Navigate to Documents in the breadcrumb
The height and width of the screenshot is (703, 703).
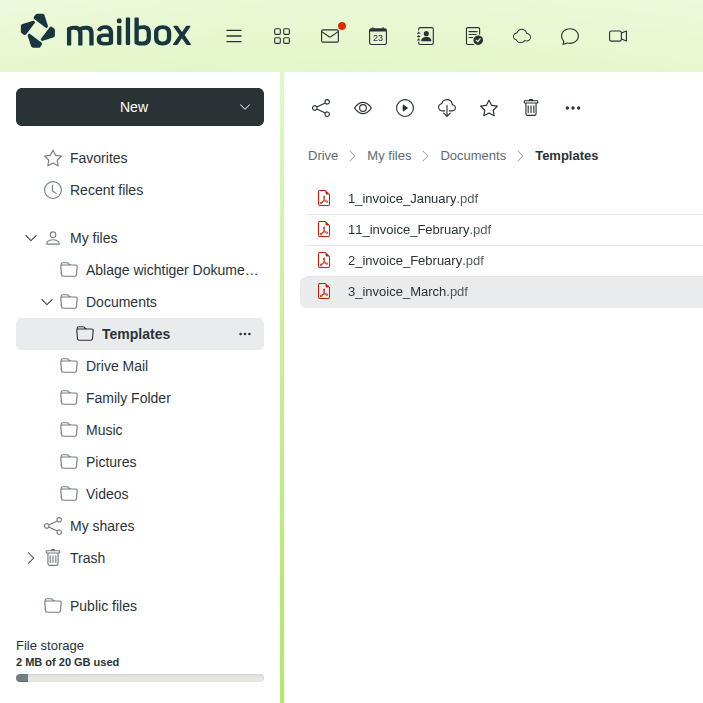(473, 156)
